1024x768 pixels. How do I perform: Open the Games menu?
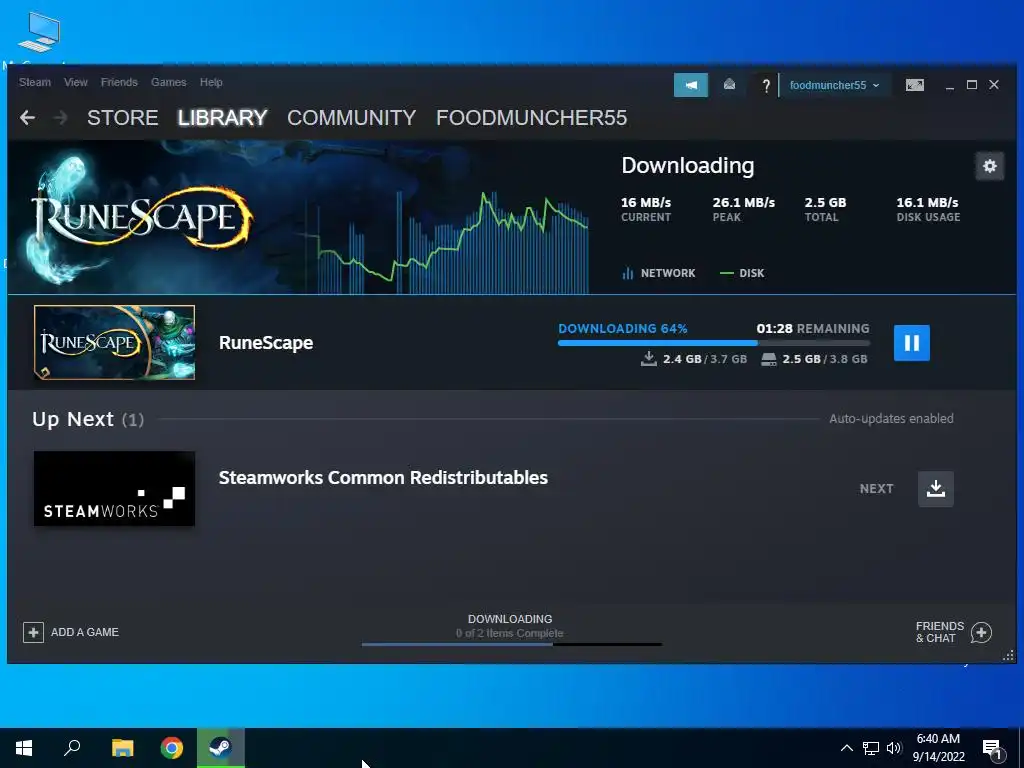(x=168, y=82)
